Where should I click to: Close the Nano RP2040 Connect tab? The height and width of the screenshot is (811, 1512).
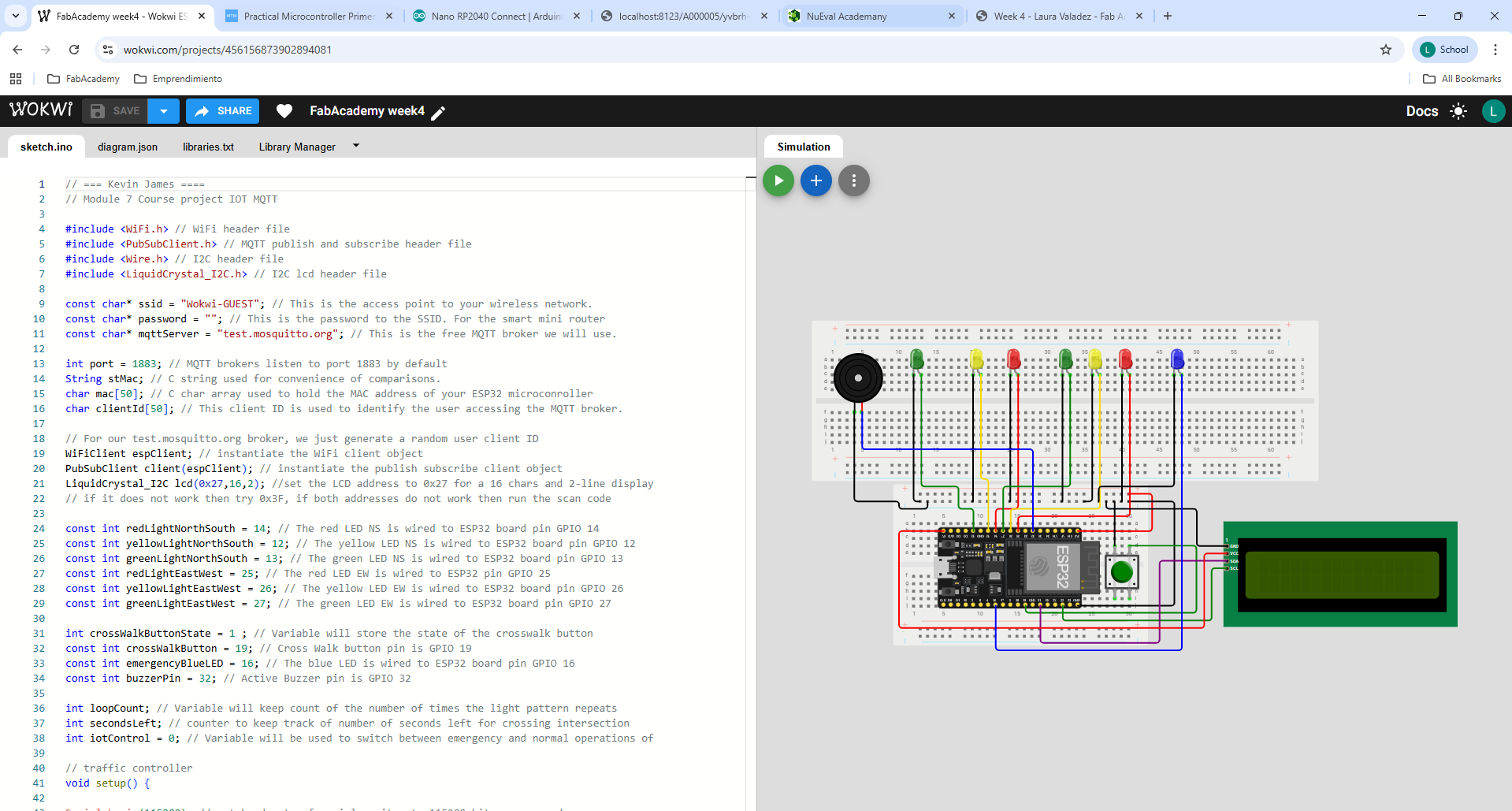click(x=577, y=16)
